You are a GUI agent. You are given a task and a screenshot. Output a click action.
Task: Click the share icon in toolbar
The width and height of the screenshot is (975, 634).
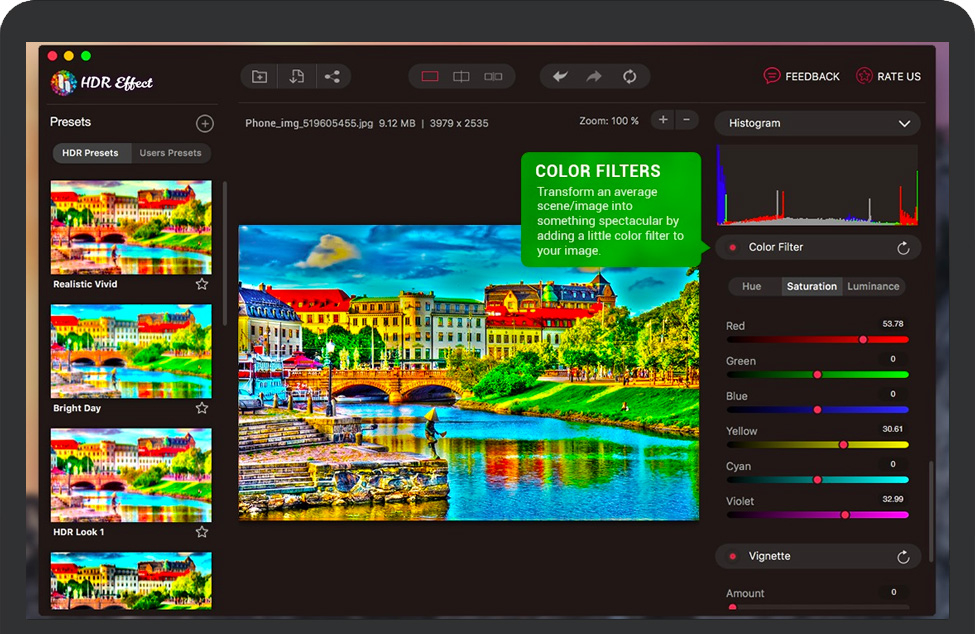click(x=332, y=77)
